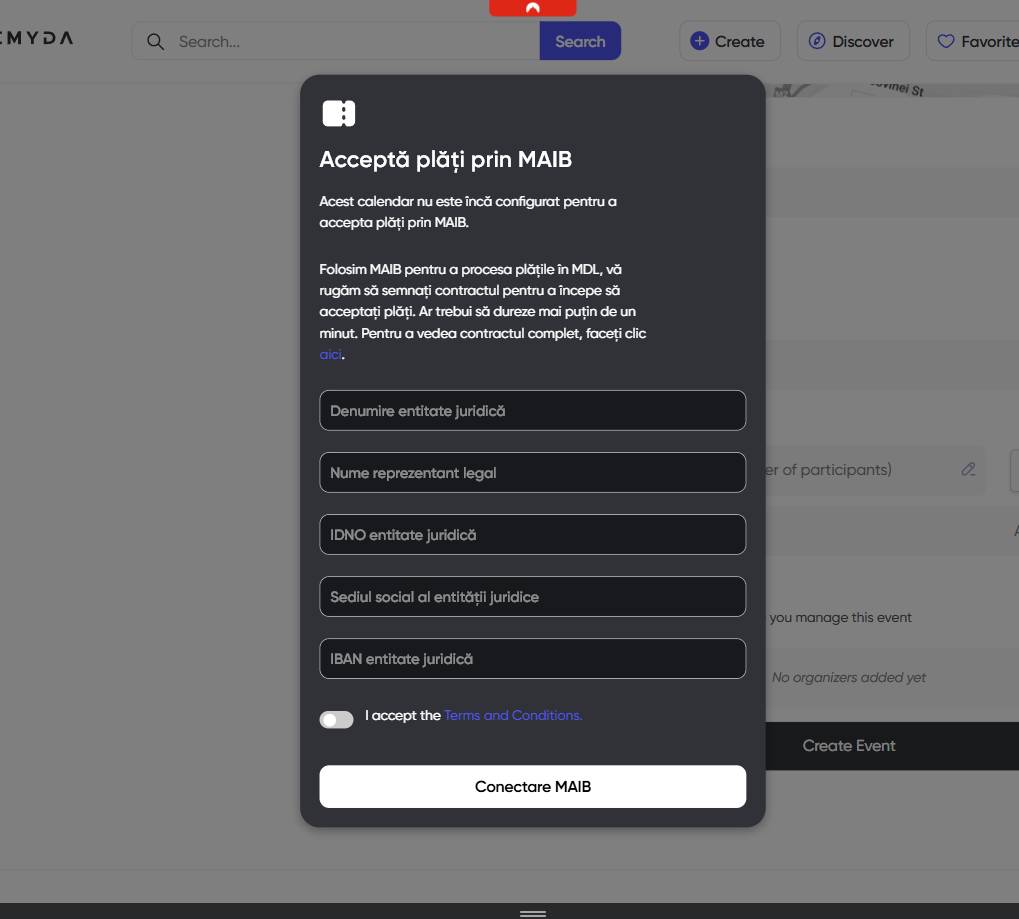This screenshot has height=919, width=1019.
Task: Open the Create menu with plus icon
Action: click(x=728, y=41)
